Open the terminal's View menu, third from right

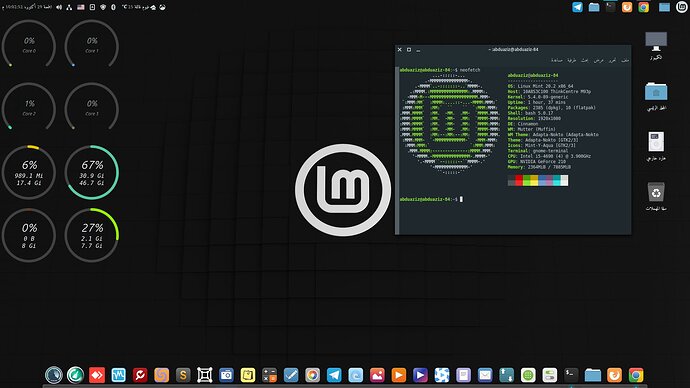598,60
